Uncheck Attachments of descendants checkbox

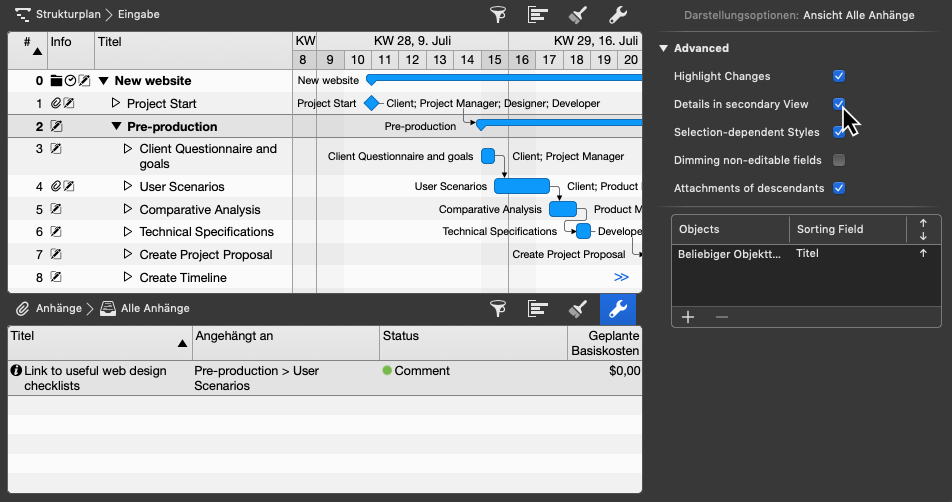(839, 188)
